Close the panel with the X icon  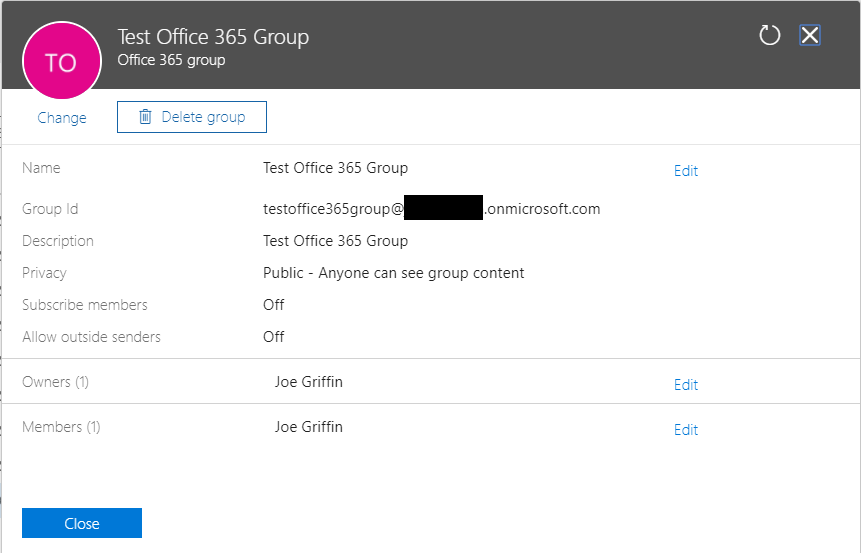coord(810,36)
